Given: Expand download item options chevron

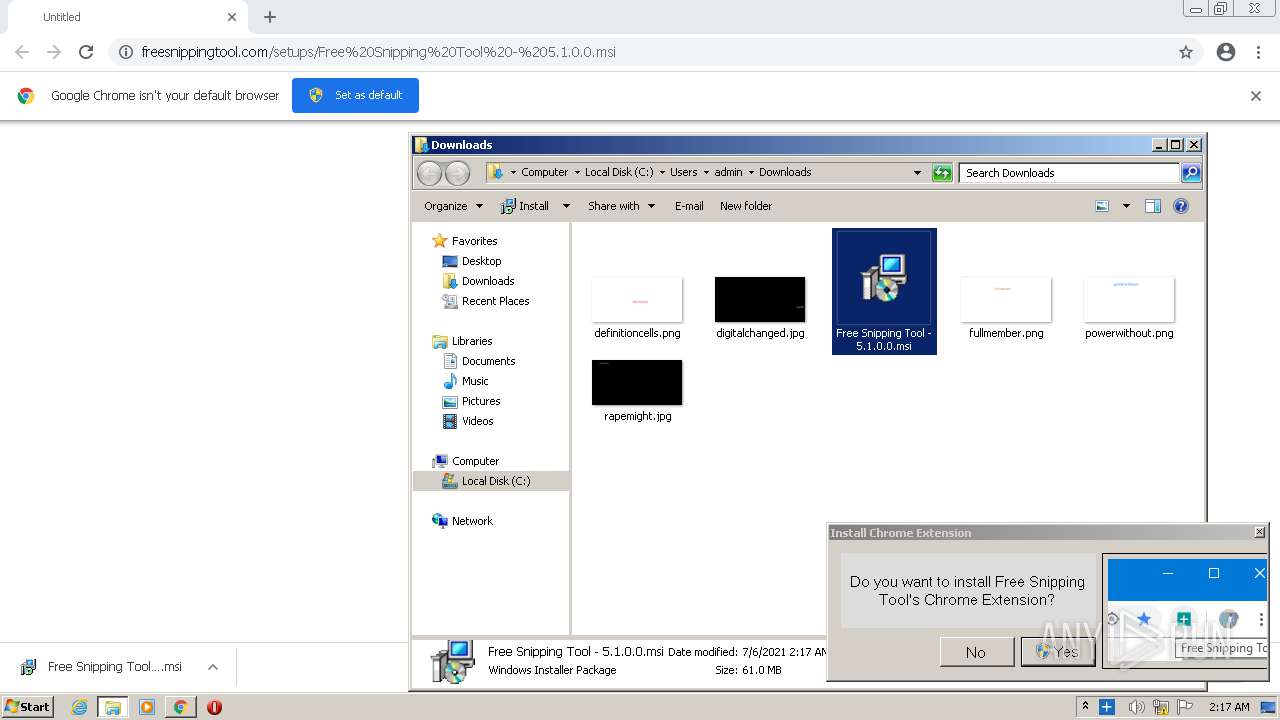Looking at the screenshot, I should [213, 667].
